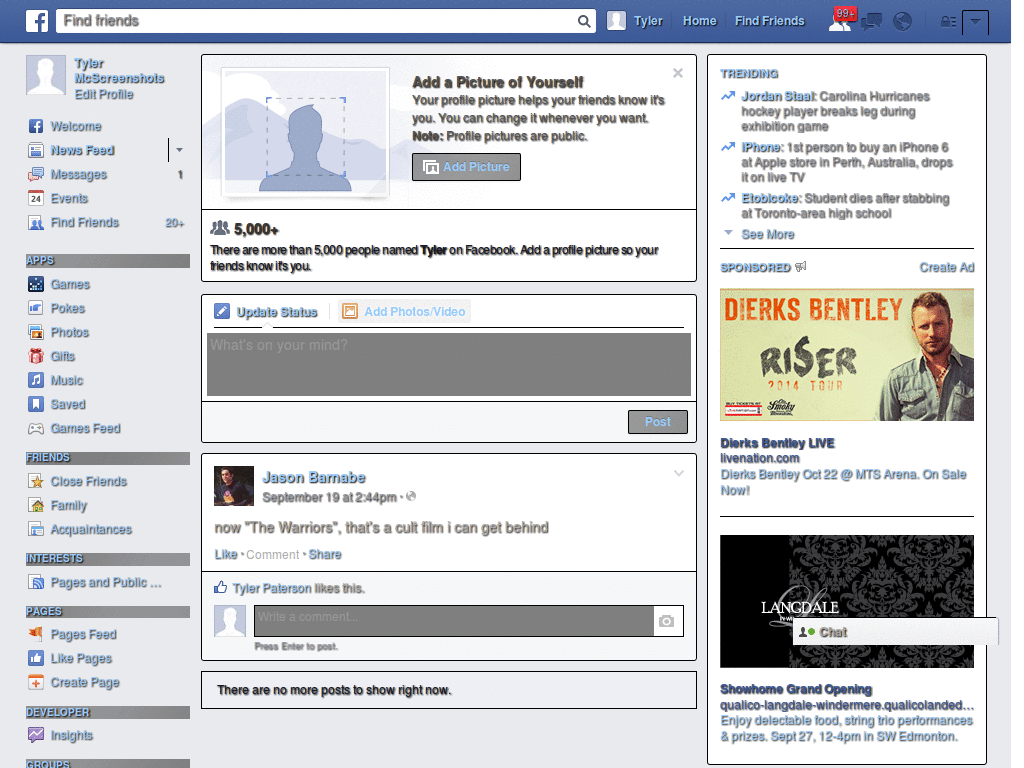
Task: Click Edit Profile link
Action: point(104,94)
